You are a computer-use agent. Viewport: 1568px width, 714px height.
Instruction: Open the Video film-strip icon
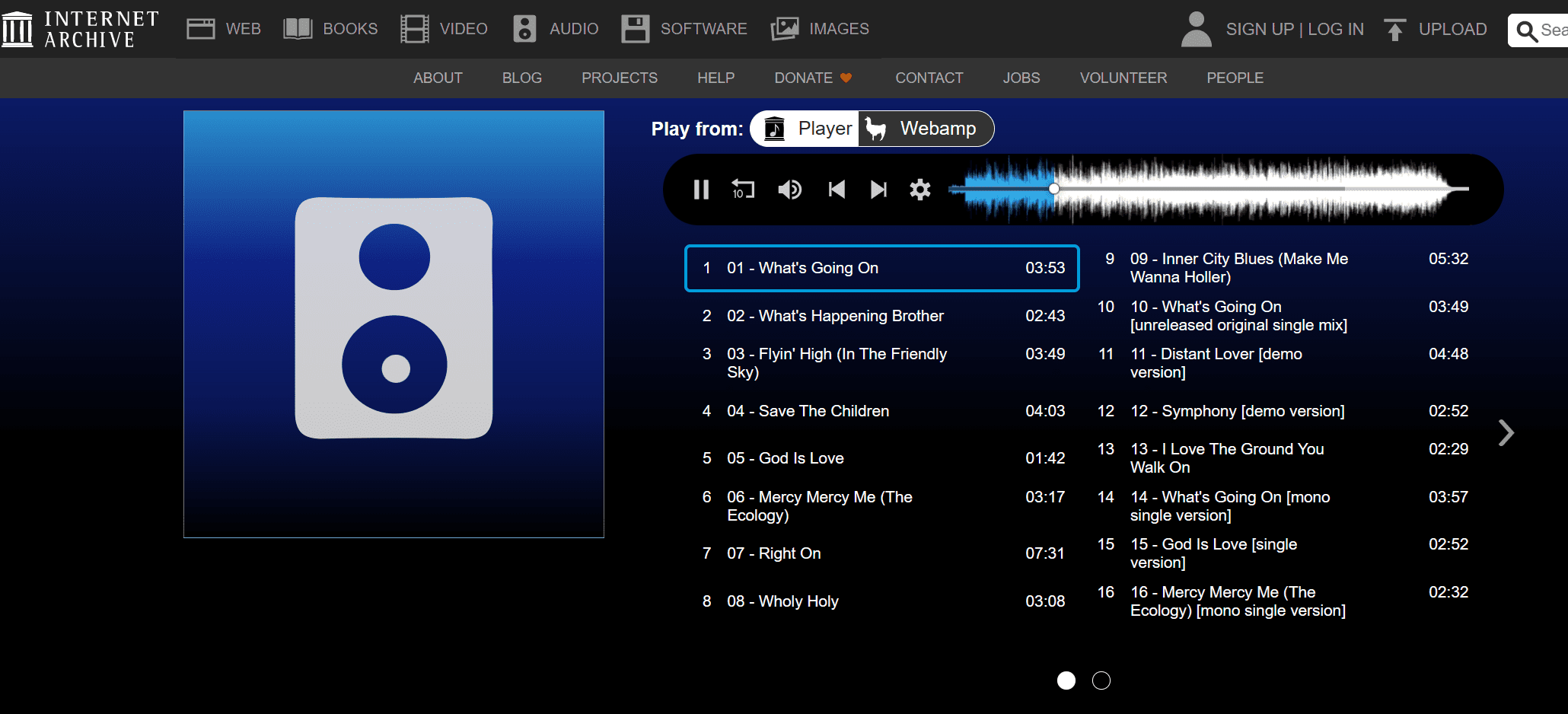(415, 29)
